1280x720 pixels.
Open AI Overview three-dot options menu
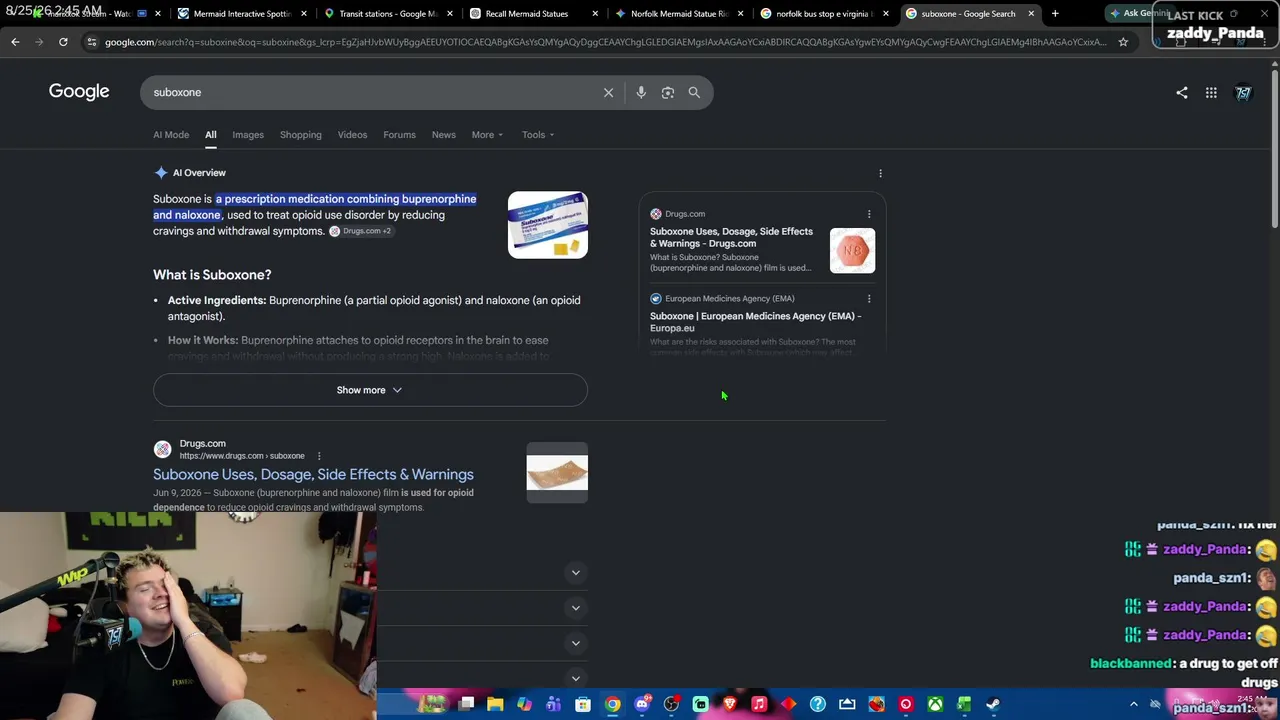pos(880,173)
